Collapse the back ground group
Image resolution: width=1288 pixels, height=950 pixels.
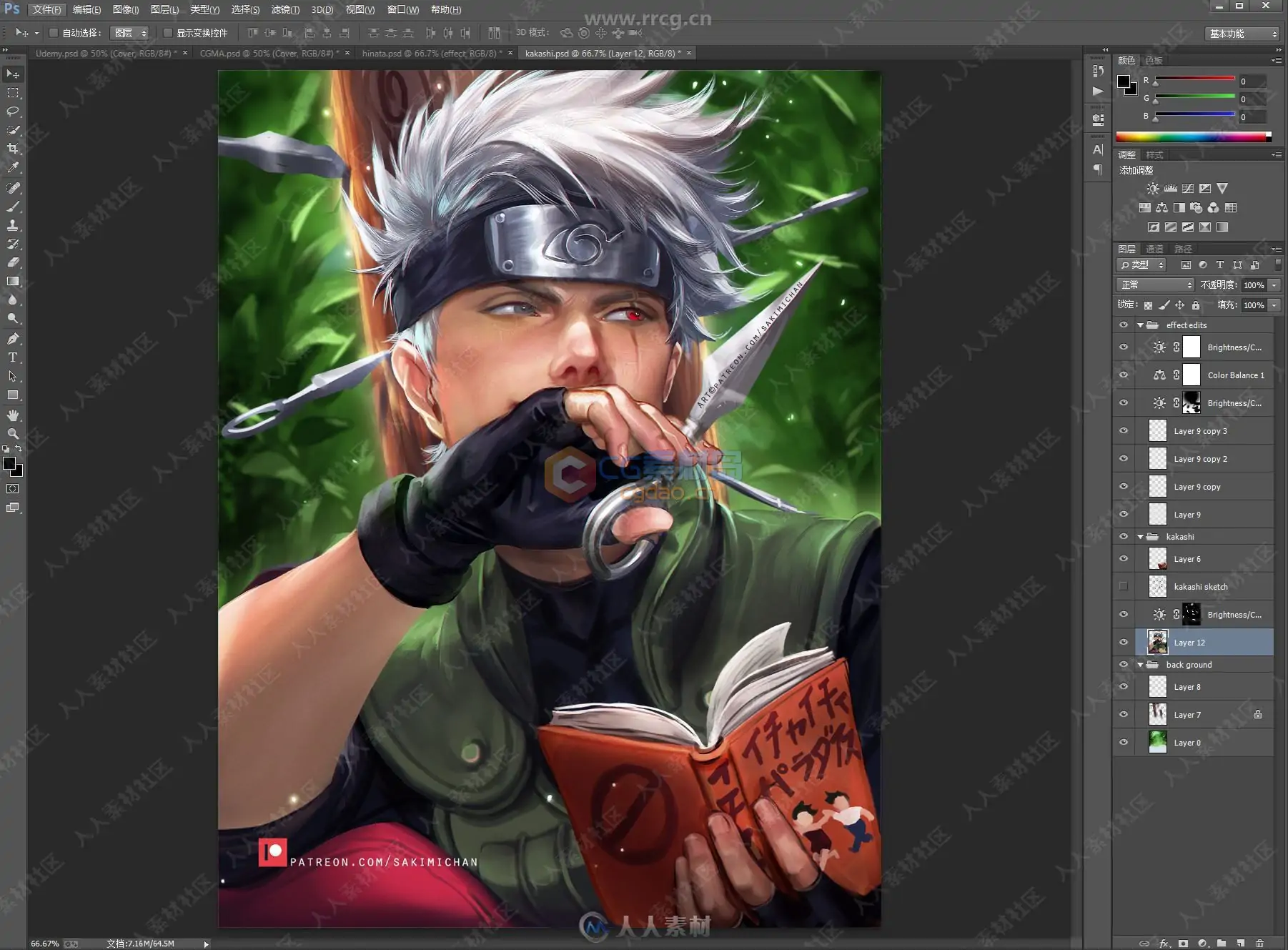[x=1140, y=665]
